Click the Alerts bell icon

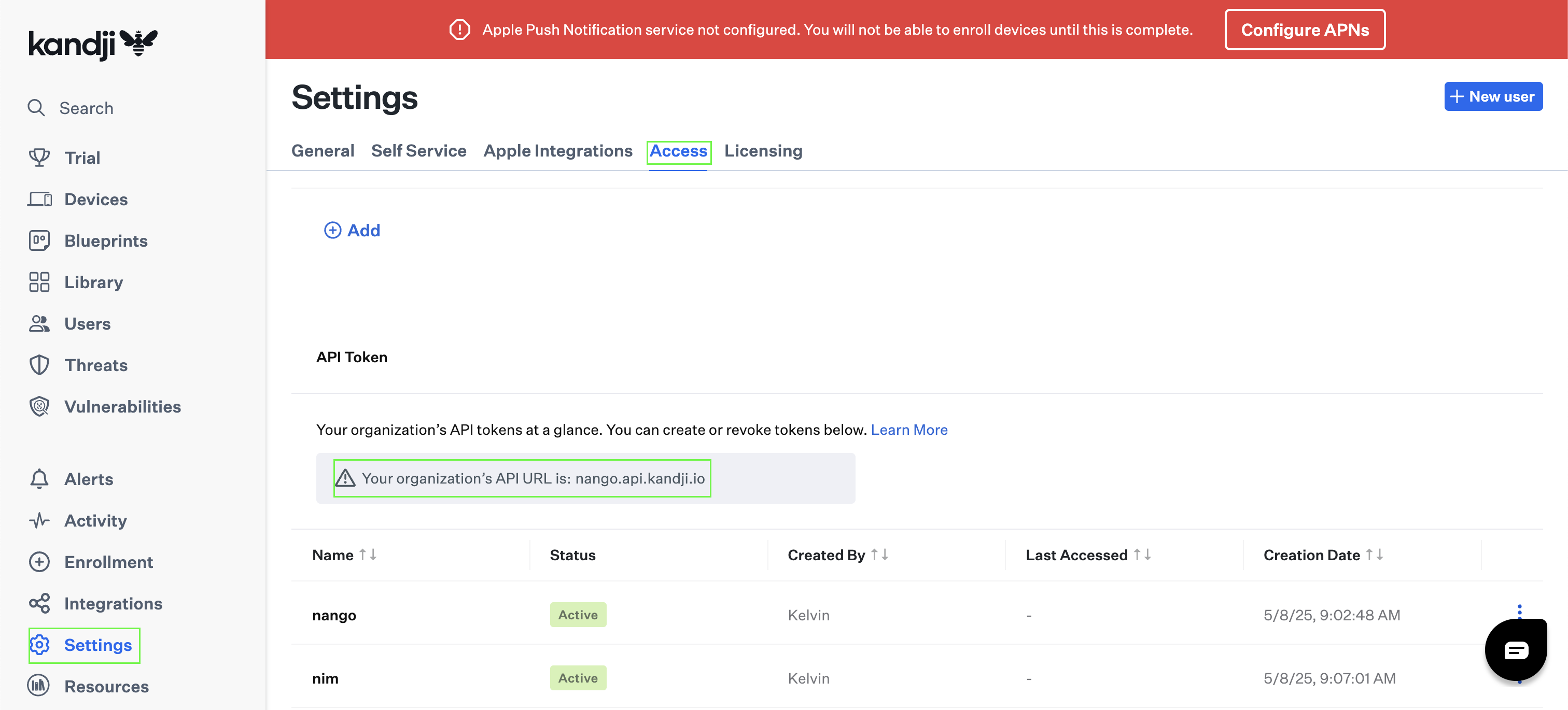[x=39, y=479]
